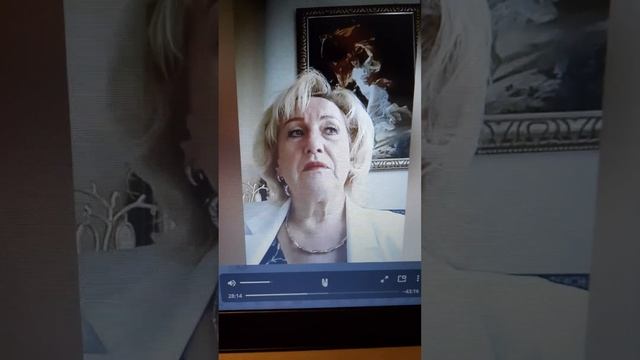The image size is (640, 360).
Task: Mute the video with the speaker icon
Action: click(x=232, y=283)
